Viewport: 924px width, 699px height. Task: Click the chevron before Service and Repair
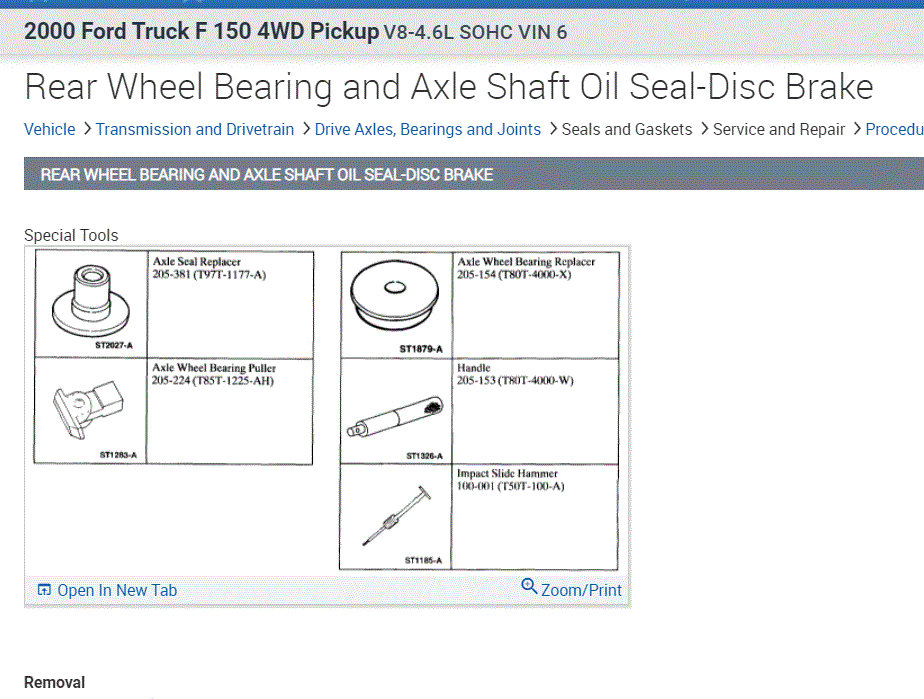[x=703, y=129]
